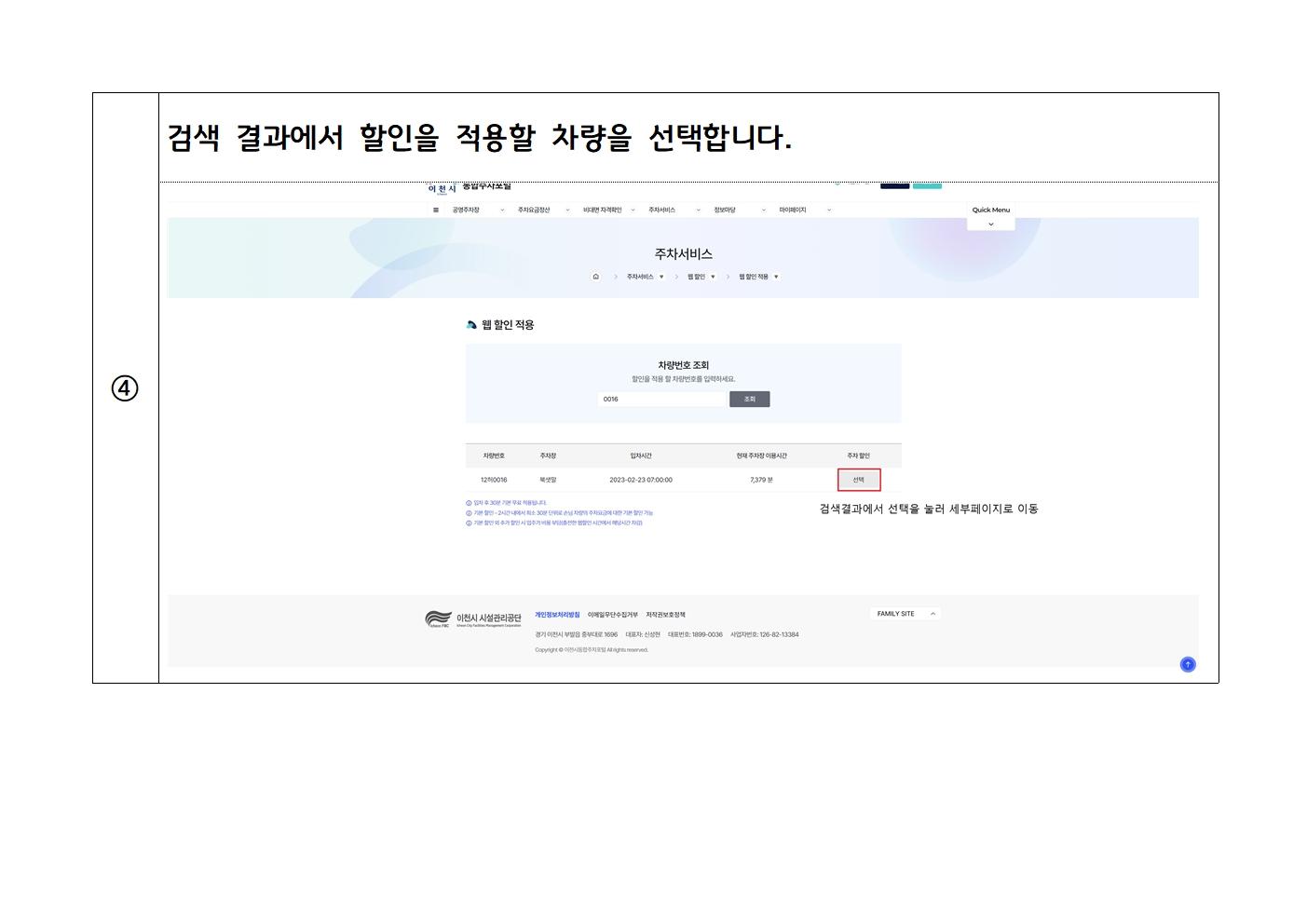Click the 7,379 분 usage time cell
Viewport: 1307px width, 924px height.
tap(761, 480)
